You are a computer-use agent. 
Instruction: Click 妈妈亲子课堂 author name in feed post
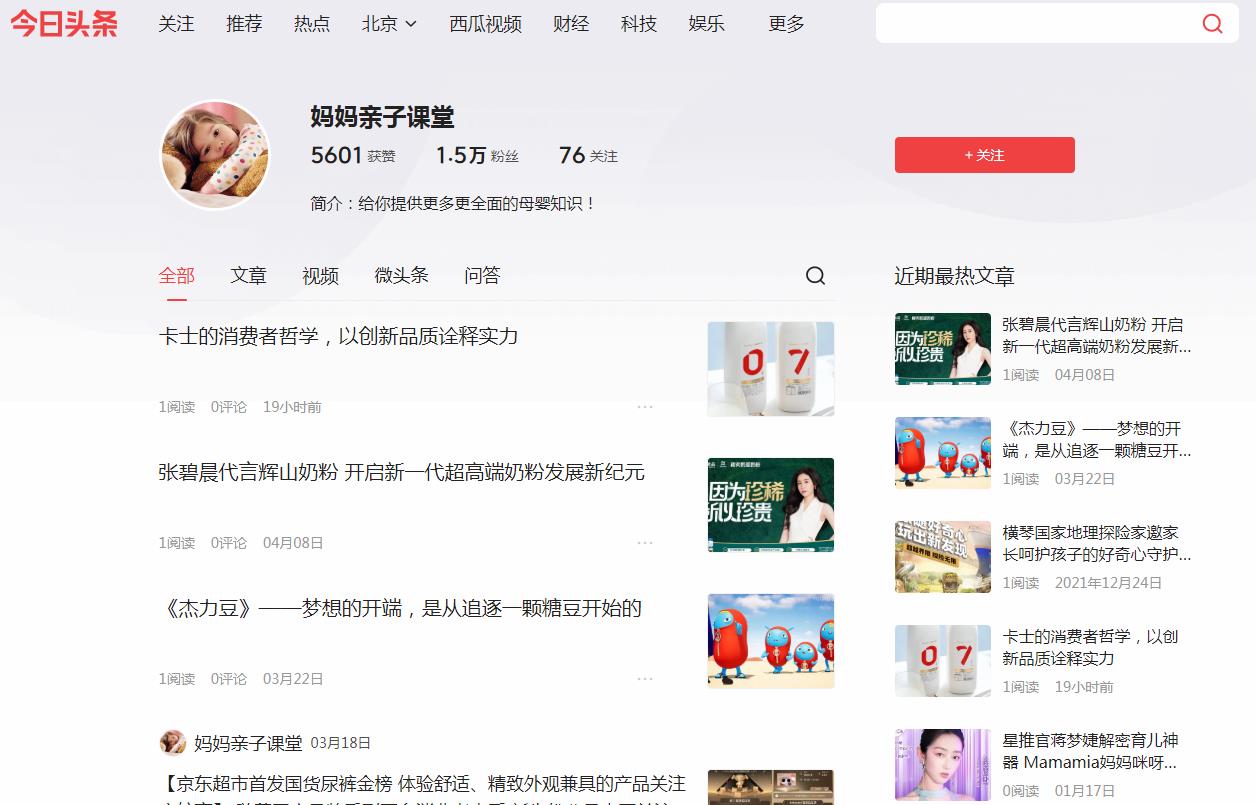(x=248, y=743)
